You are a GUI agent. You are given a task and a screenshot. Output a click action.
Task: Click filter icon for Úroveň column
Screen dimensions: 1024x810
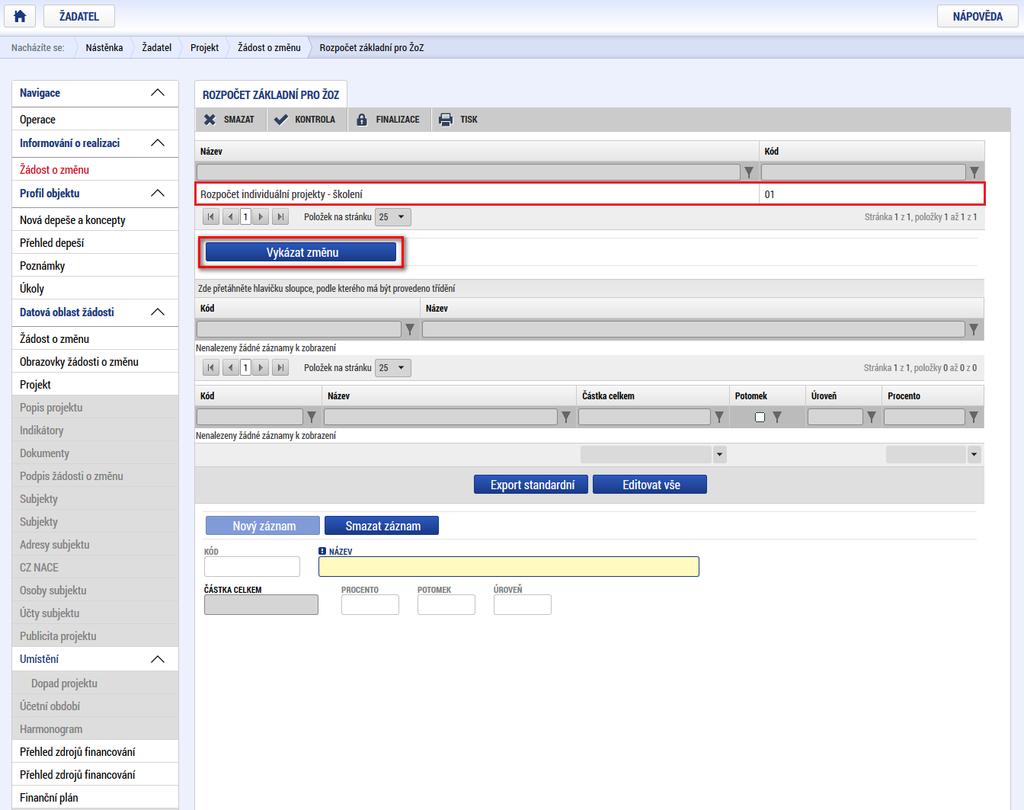(x=871, y=417)
